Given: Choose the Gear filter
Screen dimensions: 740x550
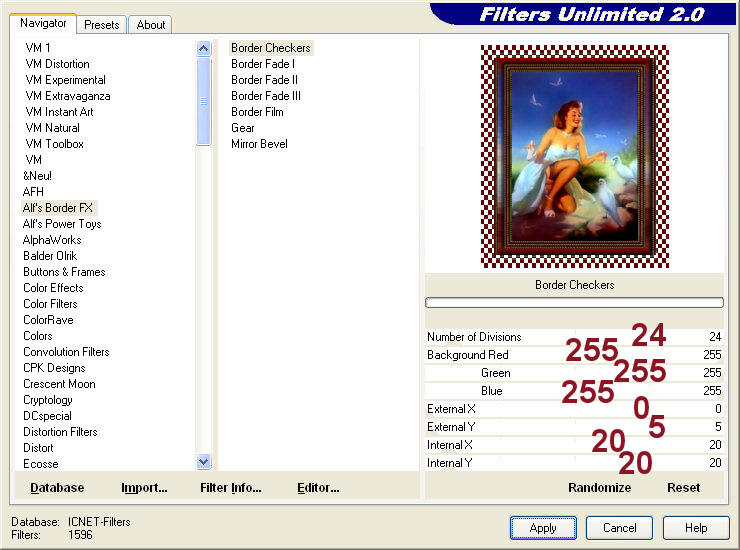Looking at the screenshot, I should click(243, 128).
